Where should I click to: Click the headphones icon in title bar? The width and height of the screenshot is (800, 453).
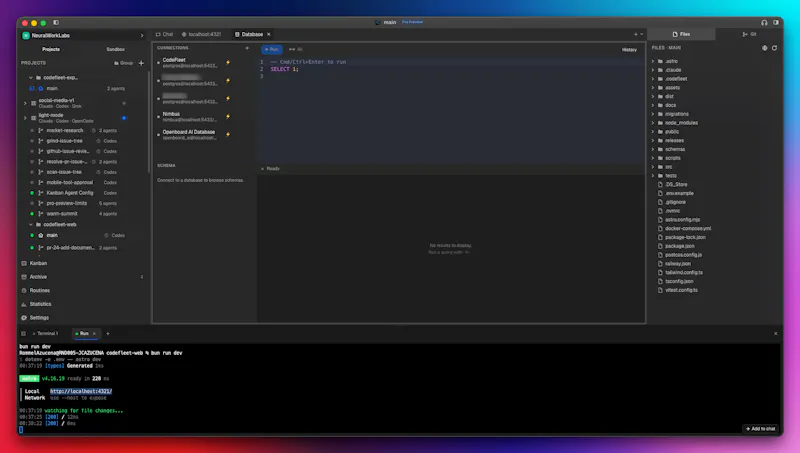click(x=764, y=22)
